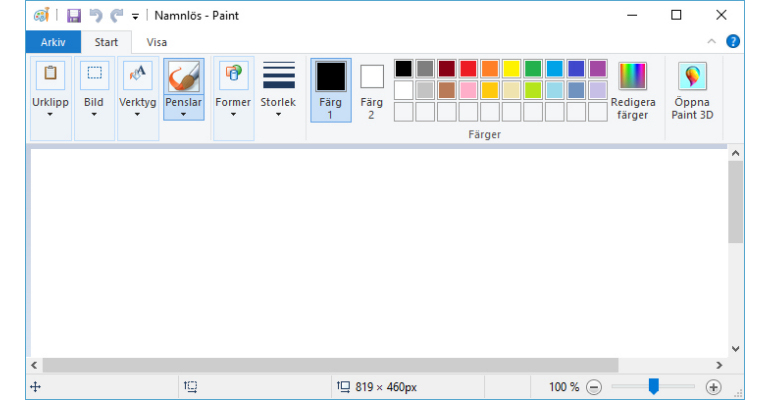Select Färg 2 as active color
This screenshot has height=400, width=770.
[x=372, y=91]
